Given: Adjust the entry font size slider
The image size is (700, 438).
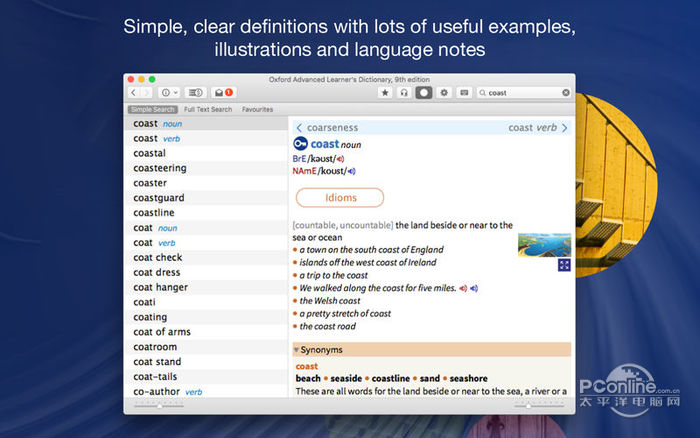Looking at the screenshot, I should 529,406.
